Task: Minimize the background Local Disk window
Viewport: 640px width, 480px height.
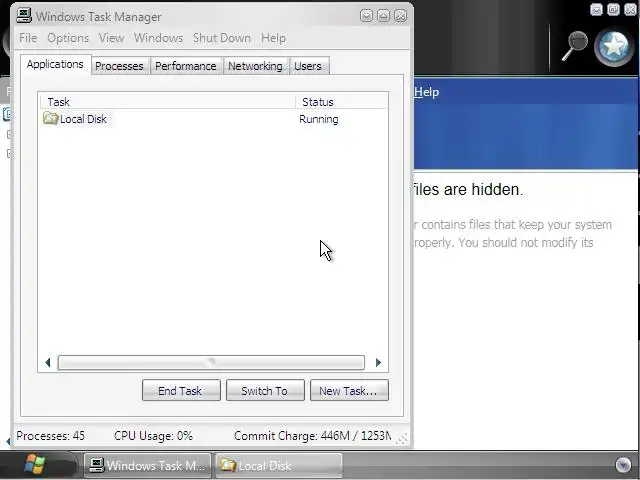Action: pyautogui.click(x=596, y=9)
